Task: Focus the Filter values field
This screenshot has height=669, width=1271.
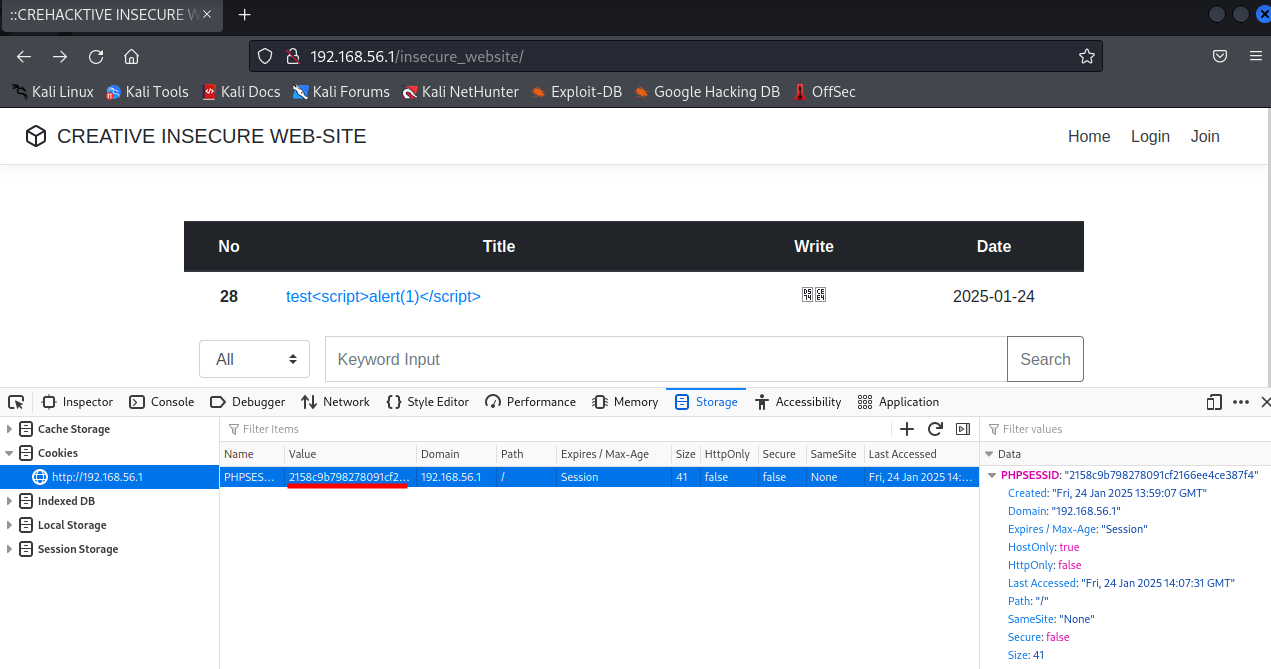Action: (x=1124, y=429)
